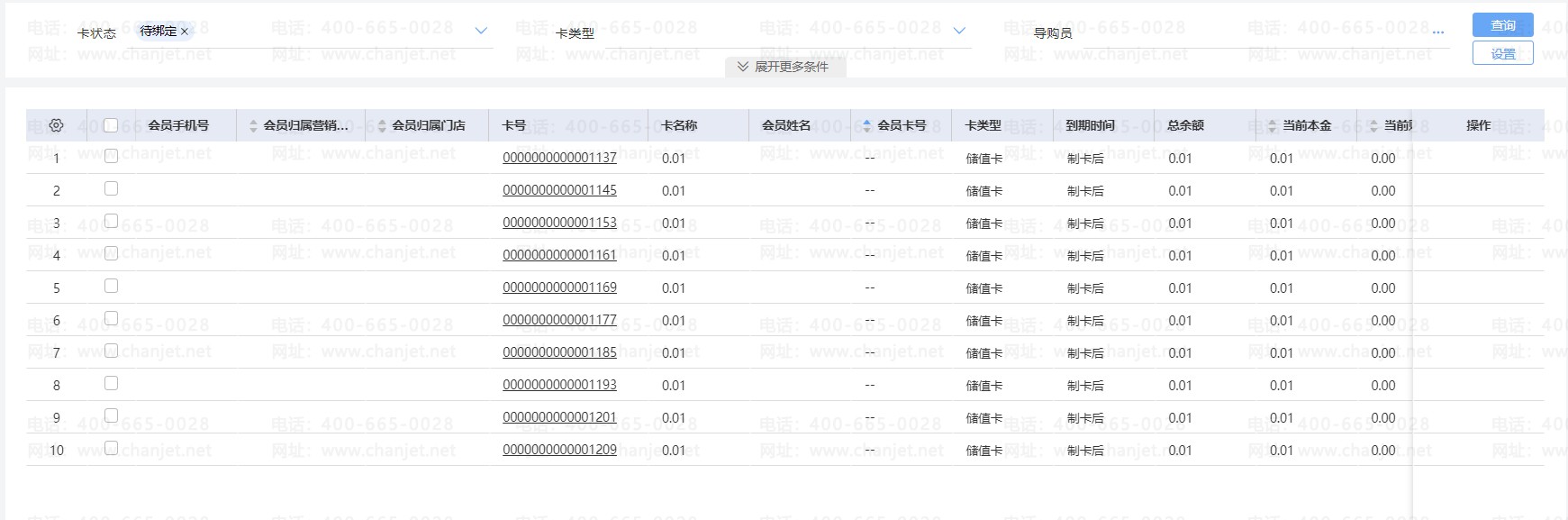Click the 查询 button
Screen dimensions: 1568x520
[x=1502, y=25]
